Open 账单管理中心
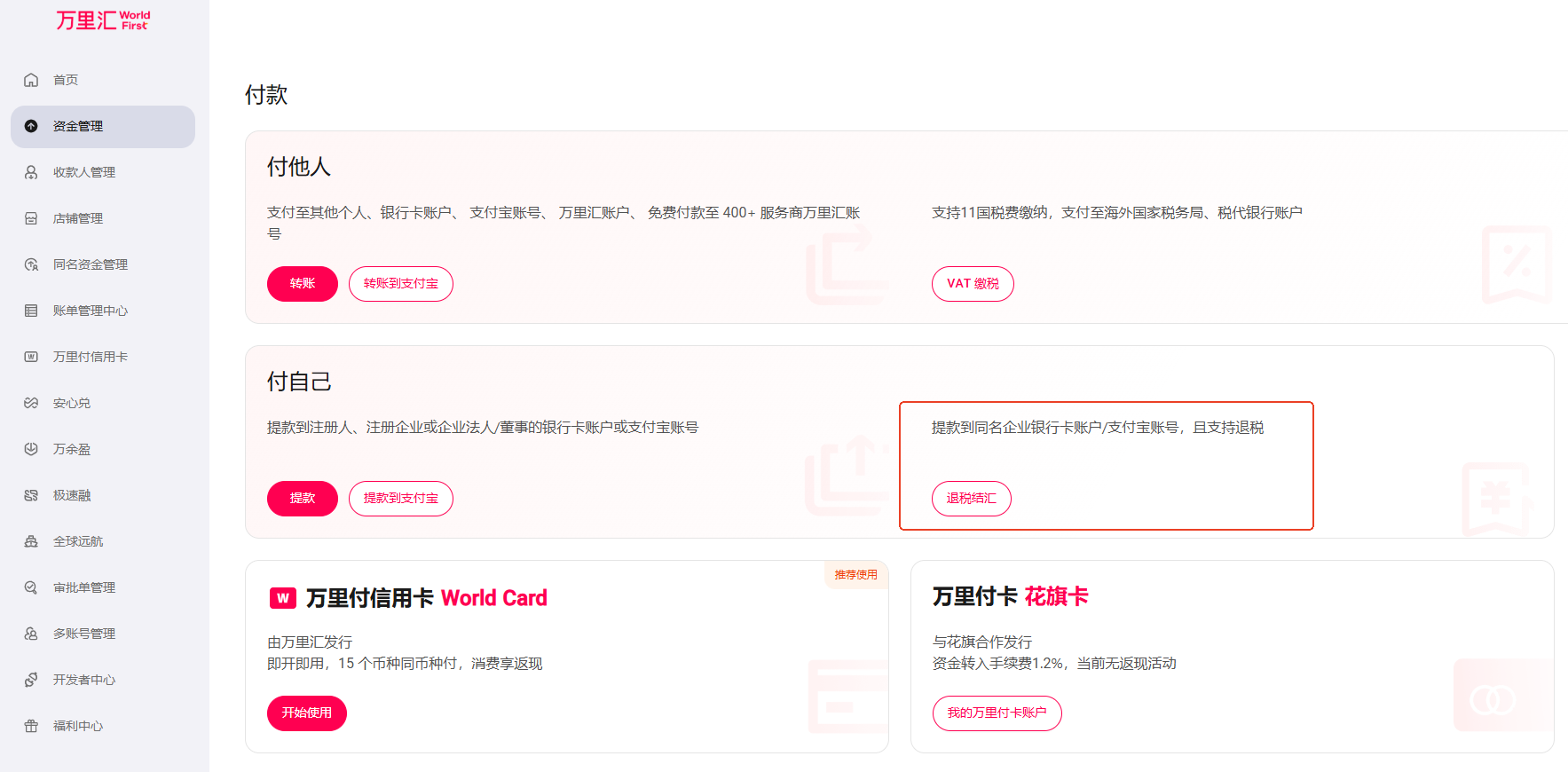1568x772 pixels. 103,311
